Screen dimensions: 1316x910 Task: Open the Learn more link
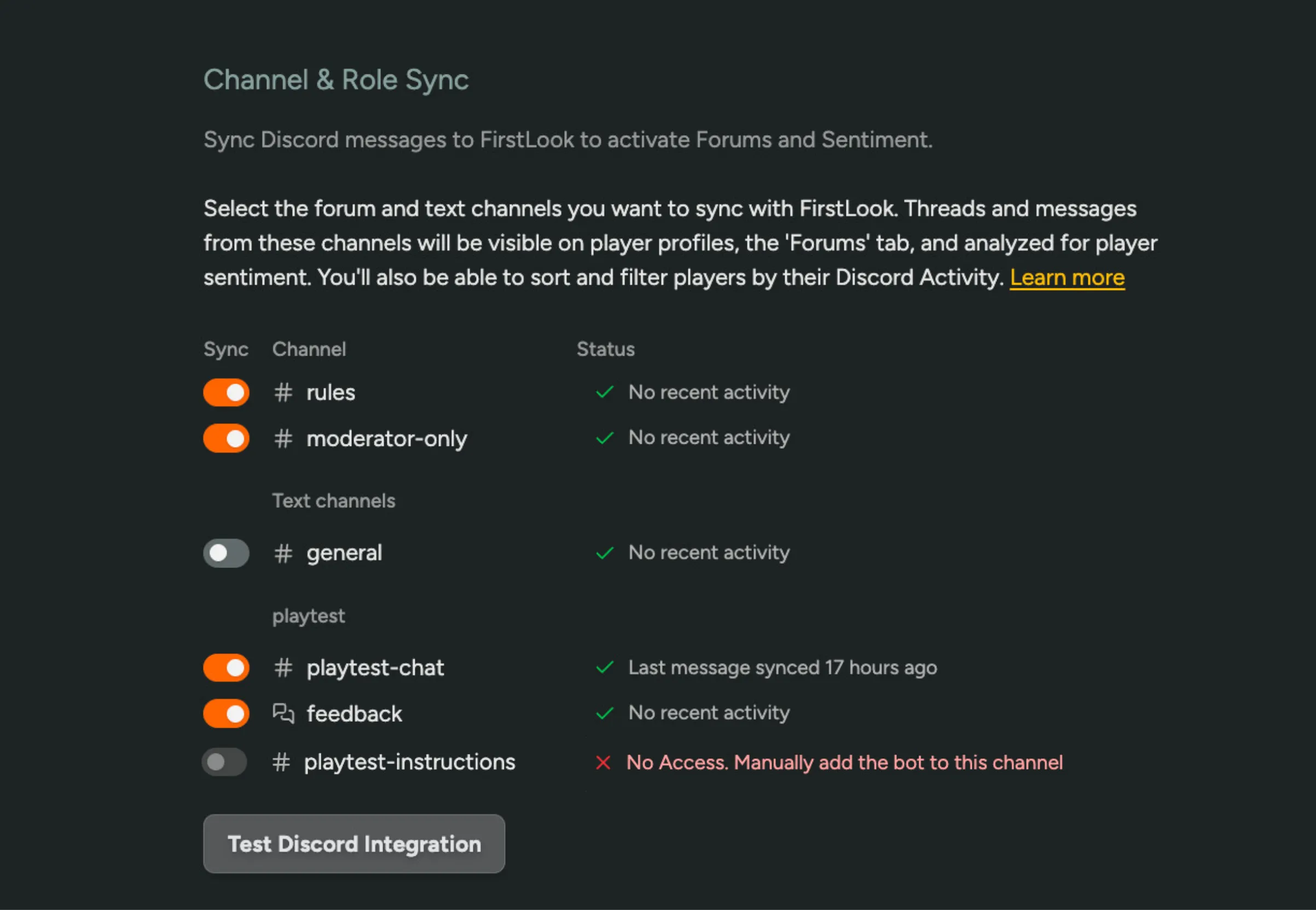point(1068,277)
